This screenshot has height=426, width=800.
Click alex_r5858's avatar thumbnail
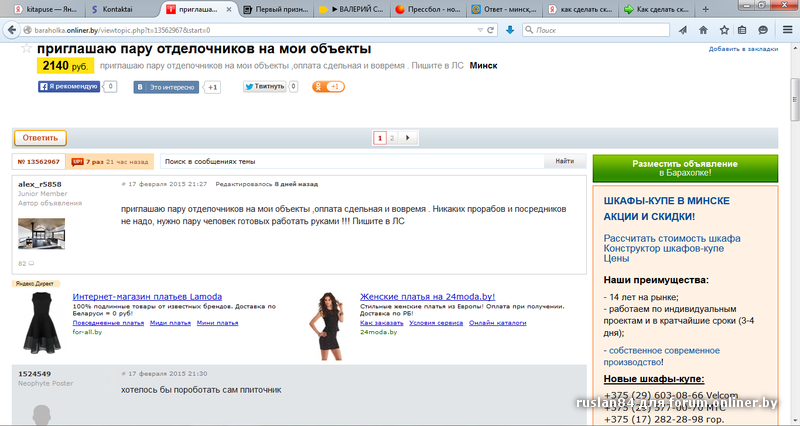[42, 233]
